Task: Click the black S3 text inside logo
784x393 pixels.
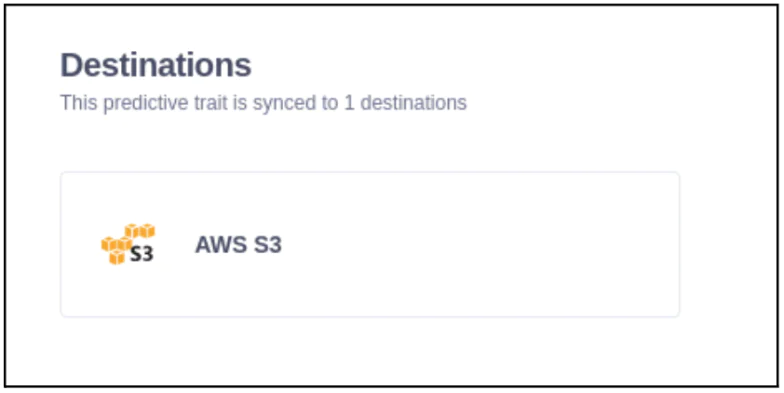Action: tap(142, 254)
